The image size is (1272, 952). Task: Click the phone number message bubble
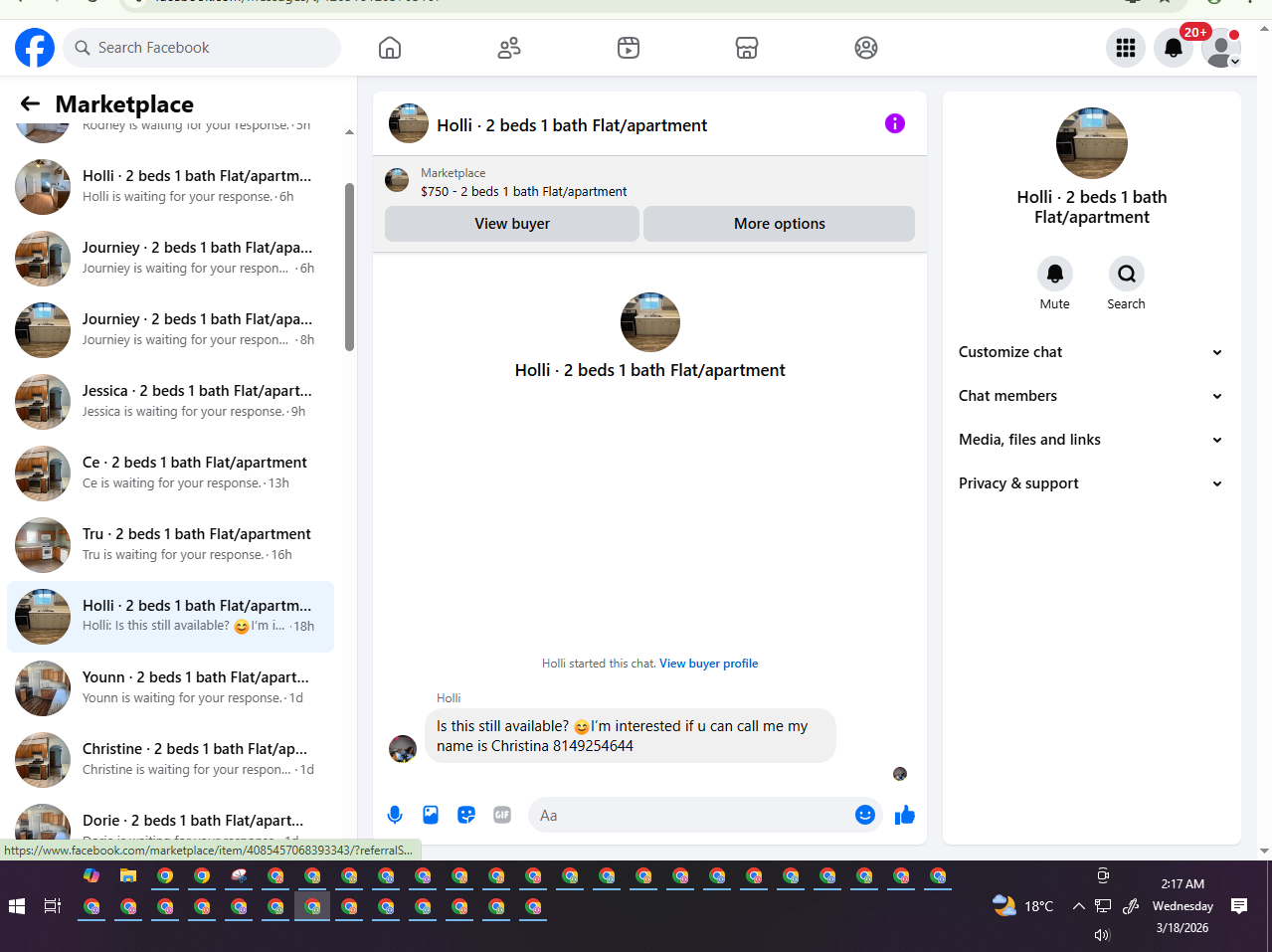coord(631,736)
